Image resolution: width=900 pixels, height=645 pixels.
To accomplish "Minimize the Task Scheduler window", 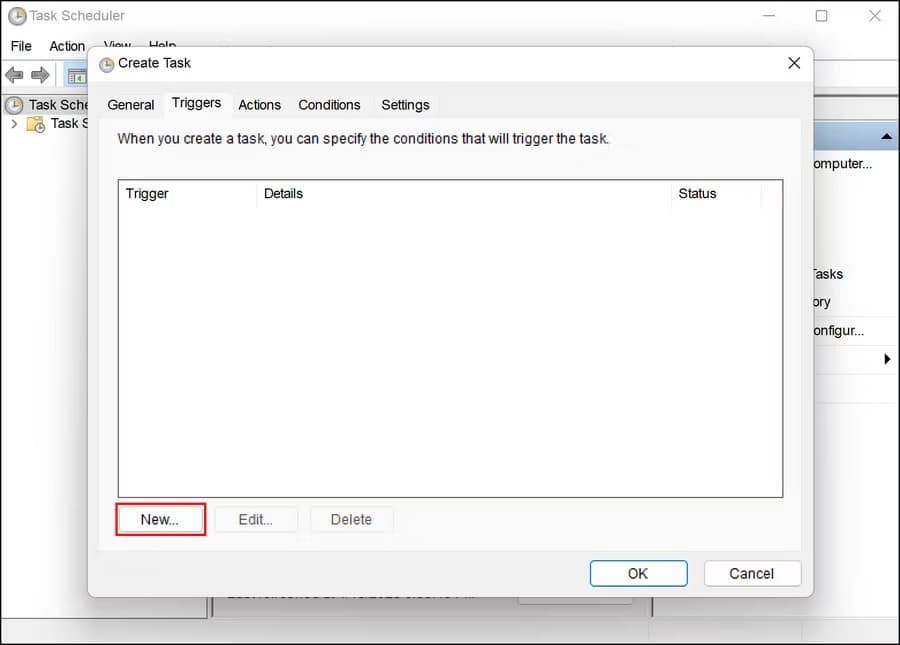I will click(x=769, y=15).
